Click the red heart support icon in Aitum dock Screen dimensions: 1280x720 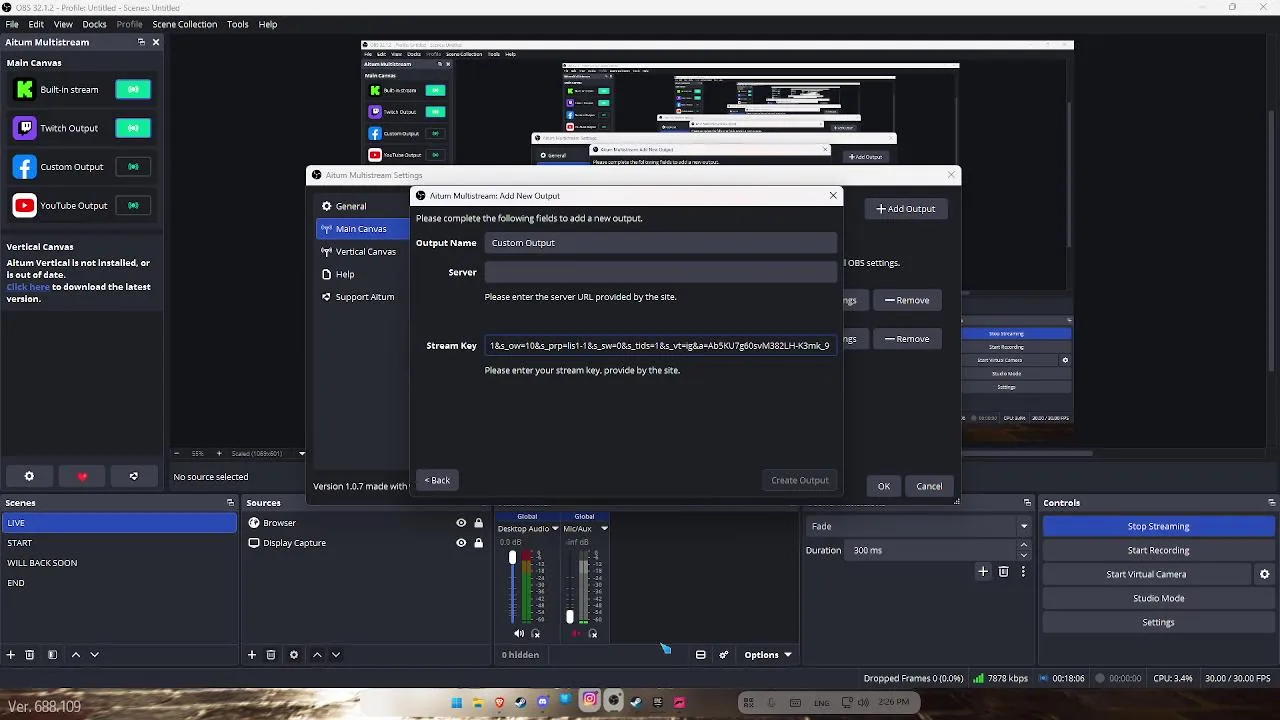[82, 477]
